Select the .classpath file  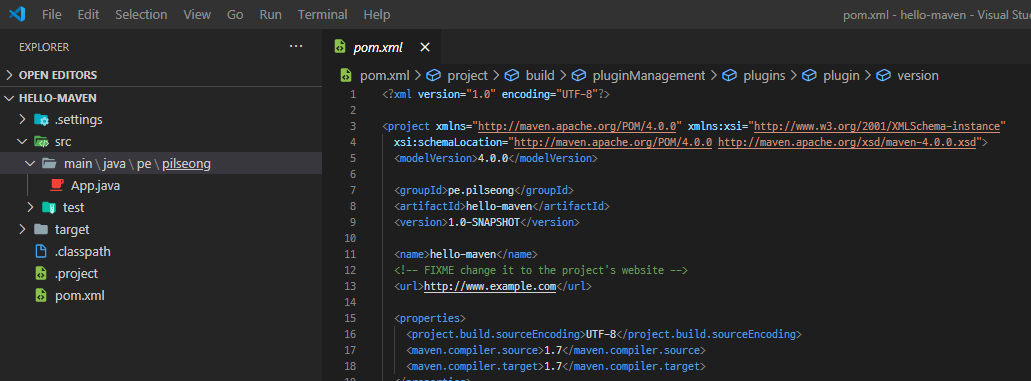[x=83, y=251]
